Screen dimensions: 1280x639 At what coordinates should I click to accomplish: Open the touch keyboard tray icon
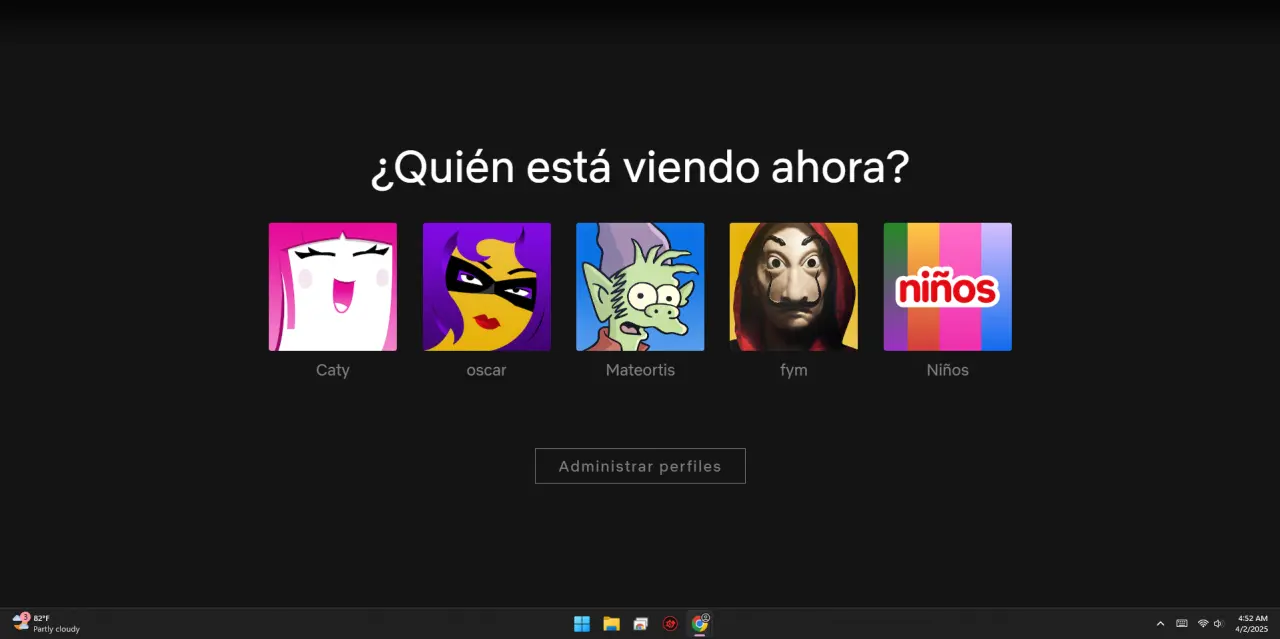click(1182, 624)
